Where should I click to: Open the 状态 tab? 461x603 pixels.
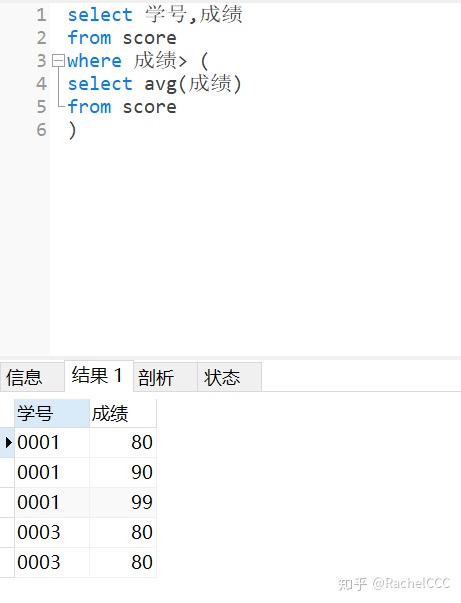click(230, 377)
